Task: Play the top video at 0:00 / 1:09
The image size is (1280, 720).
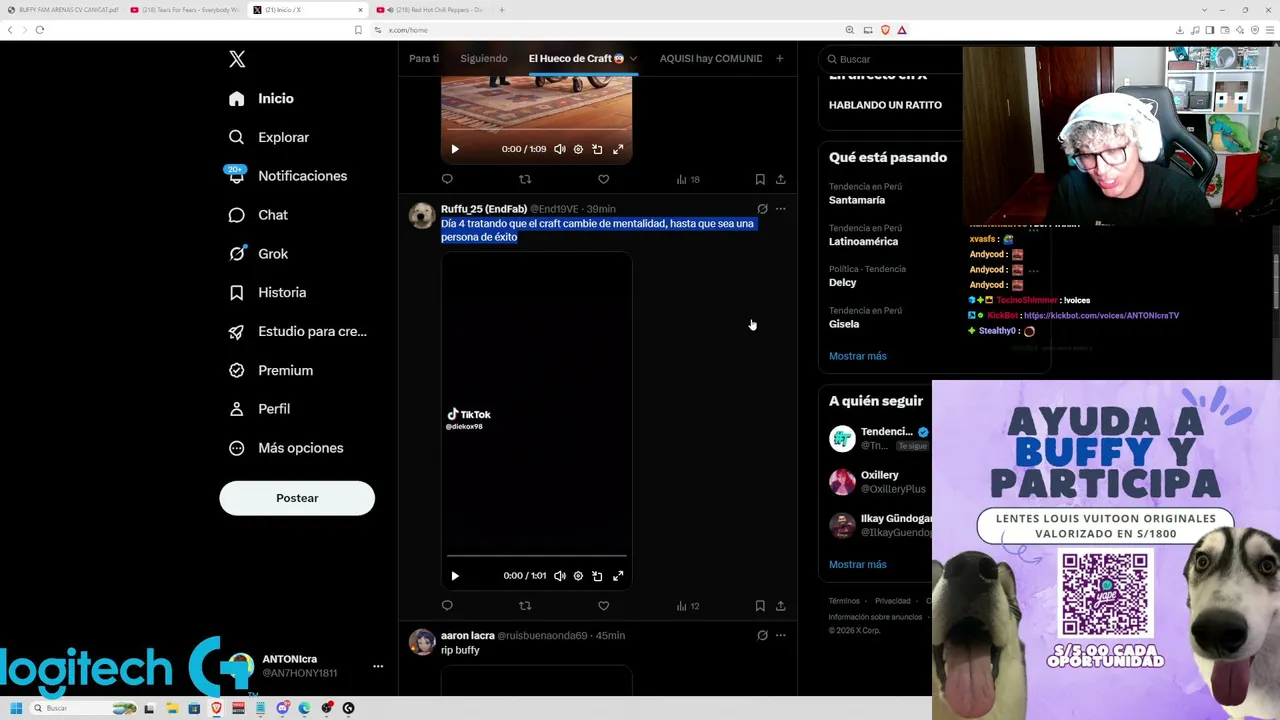Action: point(455,149)
